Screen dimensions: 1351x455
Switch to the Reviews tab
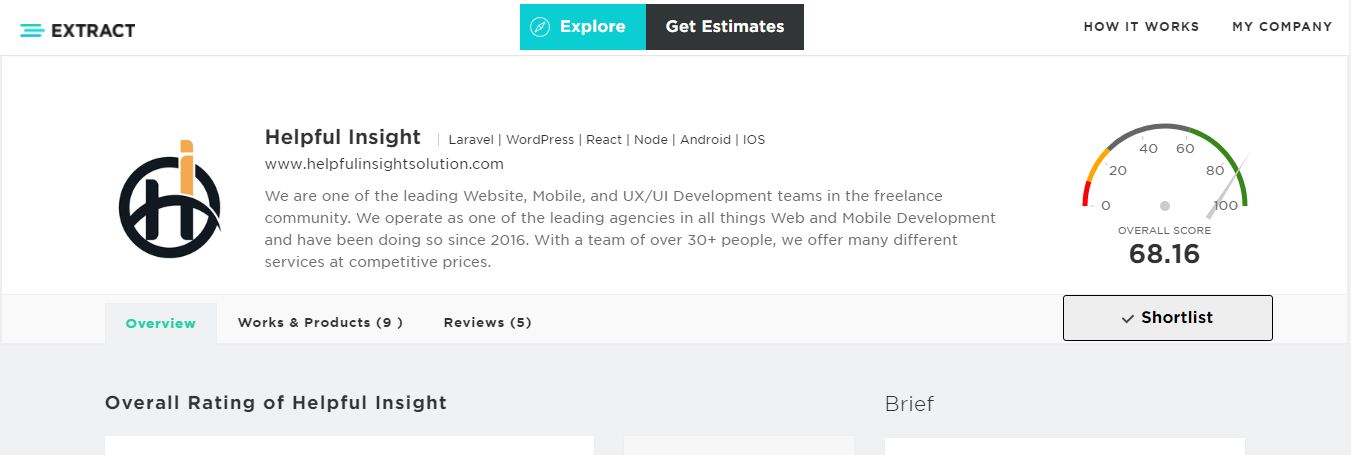coord(487,322)
